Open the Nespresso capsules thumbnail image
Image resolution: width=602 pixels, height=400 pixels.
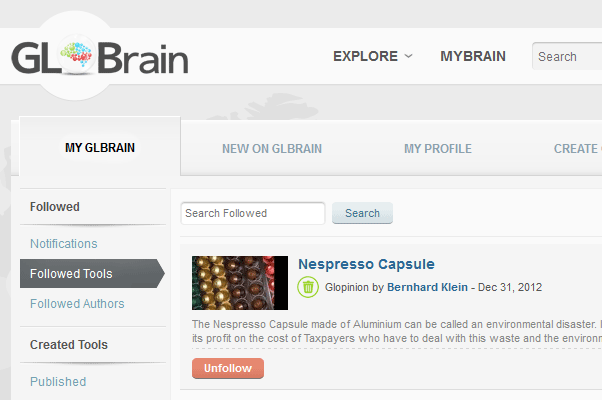240,283
